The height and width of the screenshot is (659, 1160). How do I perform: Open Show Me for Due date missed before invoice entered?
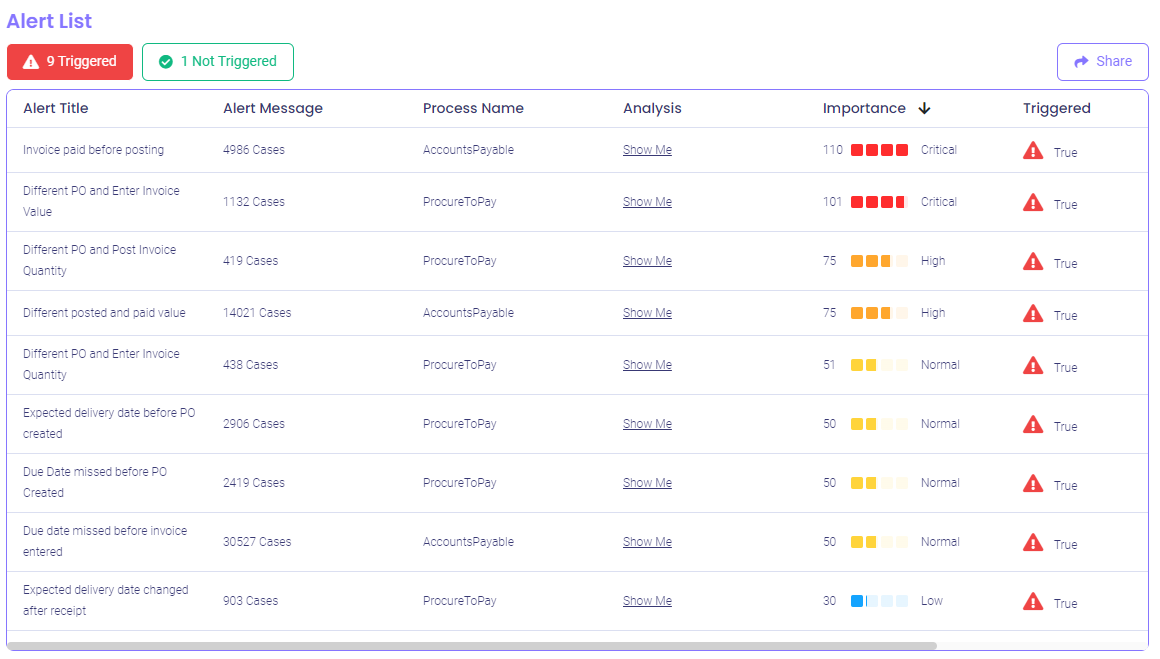click(x=647, y=541)
